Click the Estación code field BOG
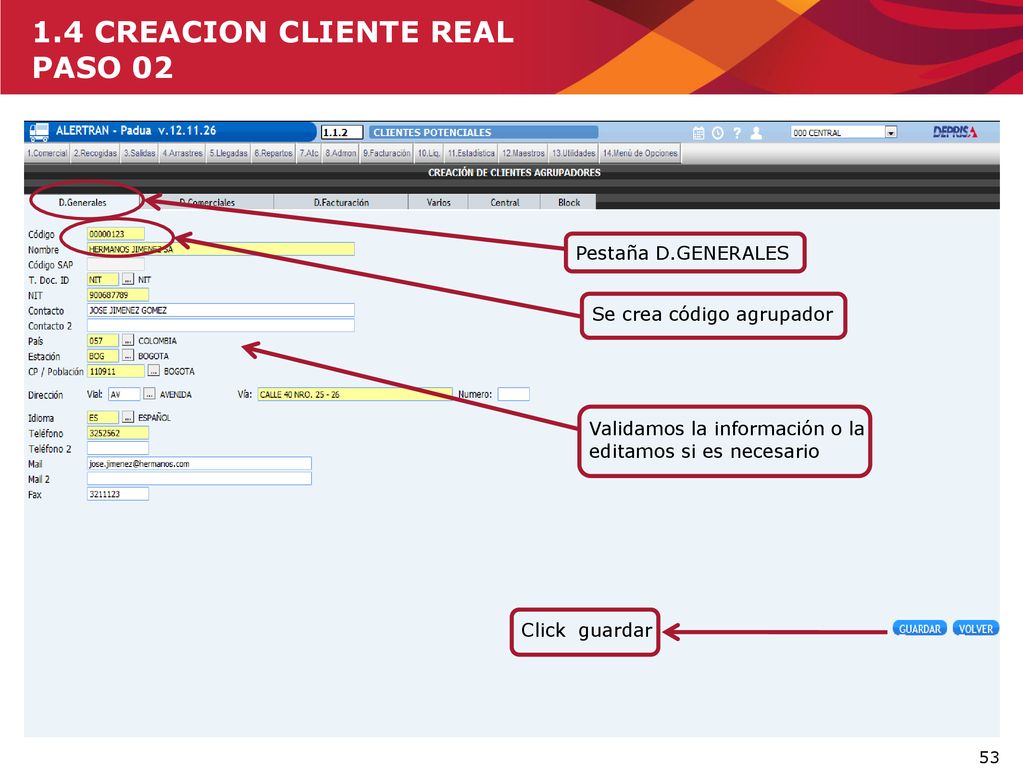This screenshot has width=1023, height=783. (103, 356)
